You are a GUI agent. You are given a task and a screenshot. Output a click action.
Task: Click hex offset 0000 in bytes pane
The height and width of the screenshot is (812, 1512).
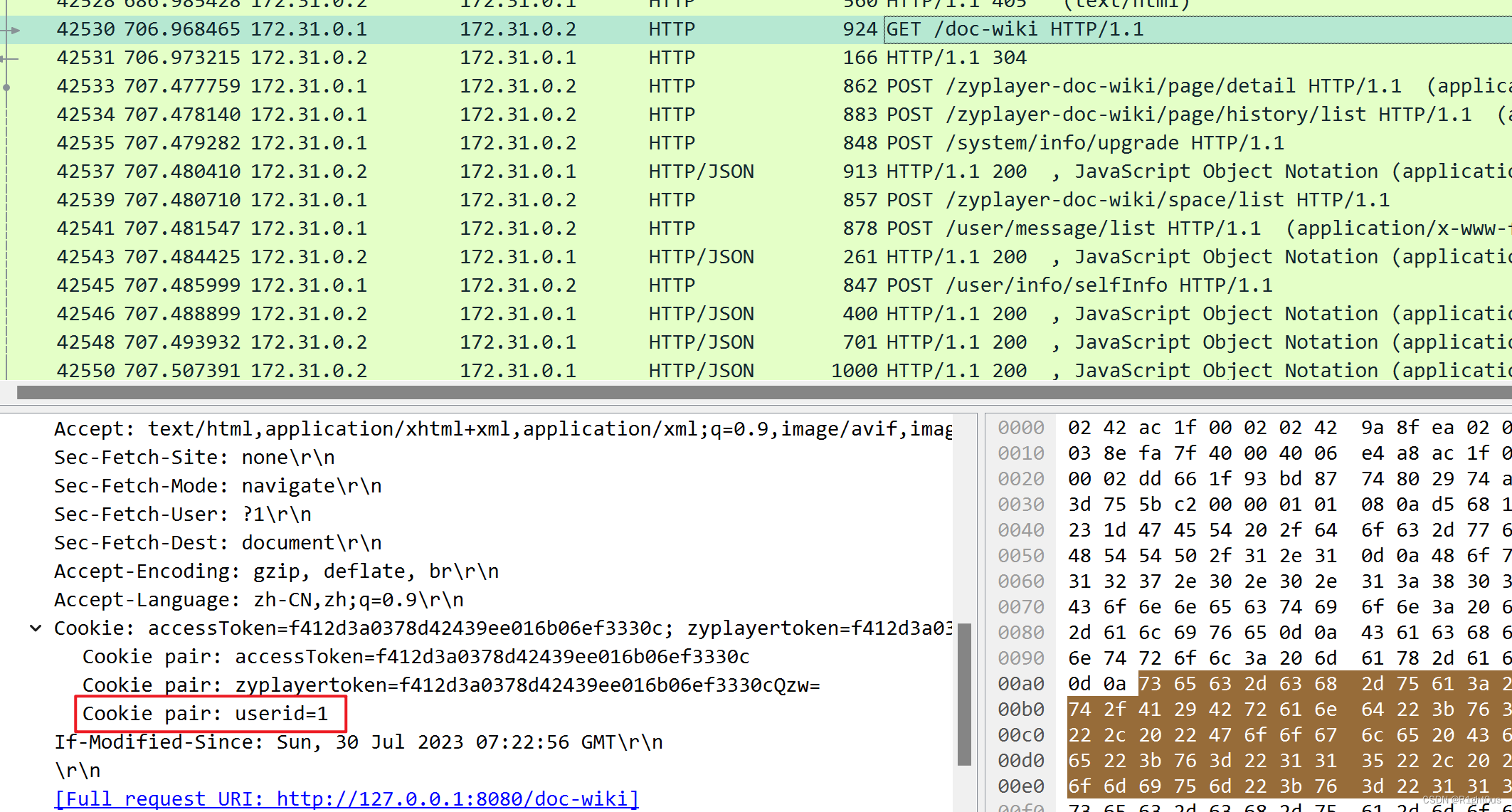click(1021, 428)
